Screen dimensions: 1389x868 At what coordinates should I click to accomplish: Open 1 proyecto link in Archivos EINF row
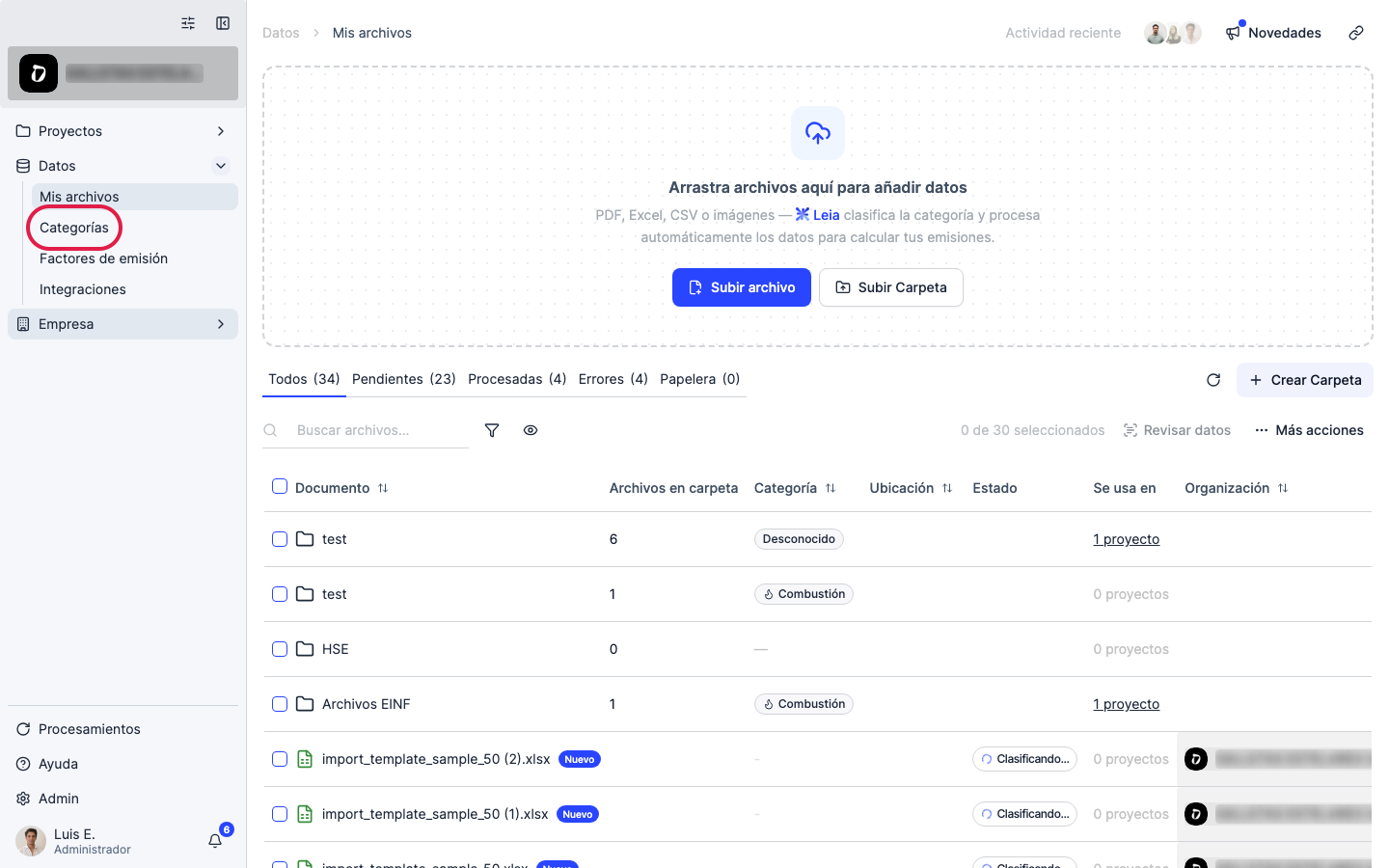click(1127, 704)
